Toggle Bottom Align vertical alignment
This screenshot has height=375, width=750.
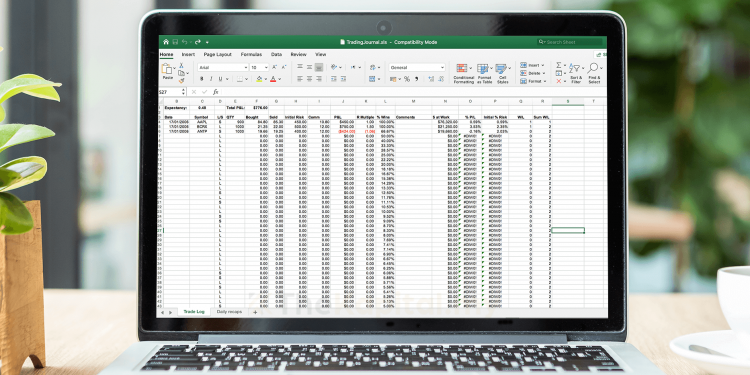pos(319,67)
